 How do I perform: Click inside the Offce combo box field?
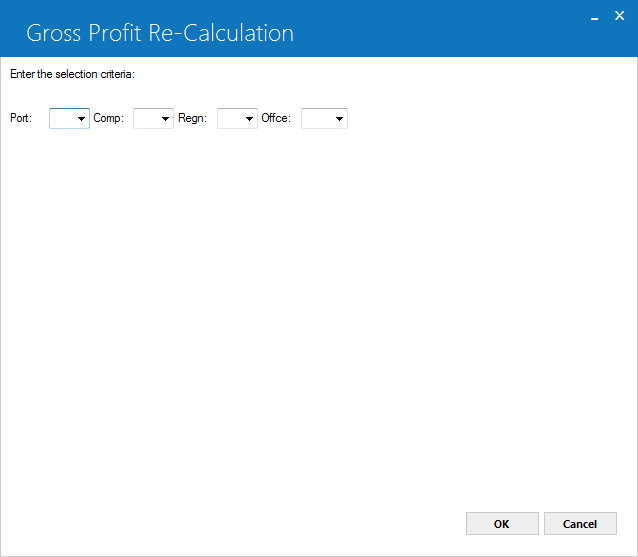coord(318,118)
